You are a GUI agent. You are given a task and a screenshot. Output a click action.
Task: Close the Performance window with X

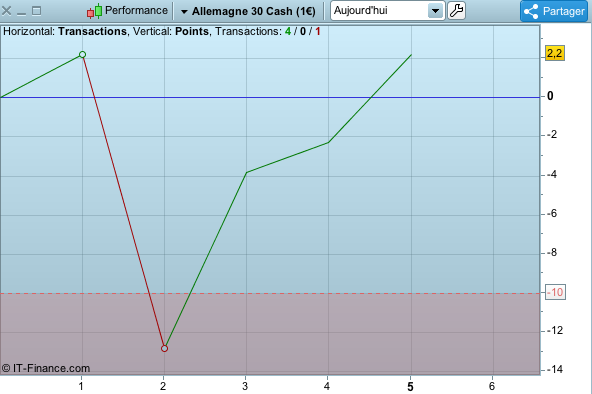point(6,11)
